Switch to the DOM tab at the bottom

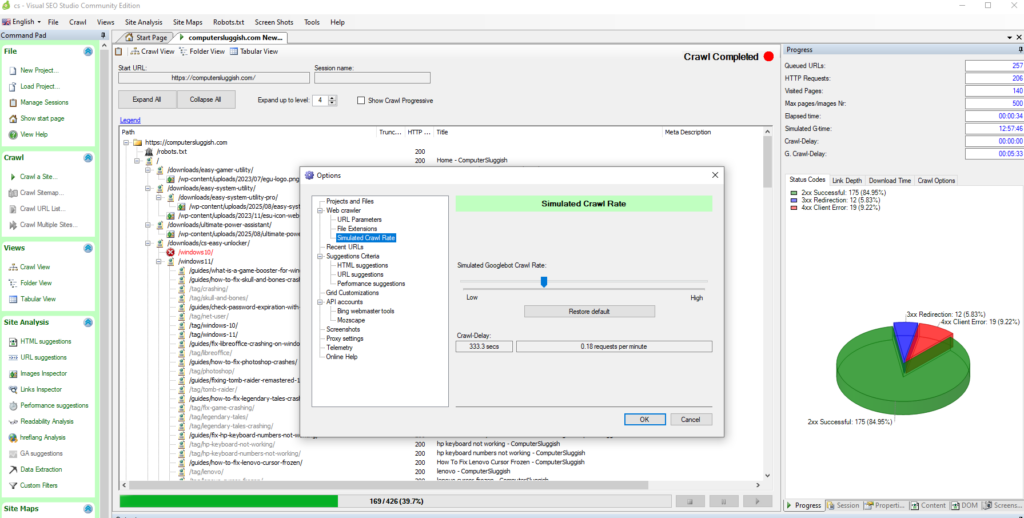point(965,506)
